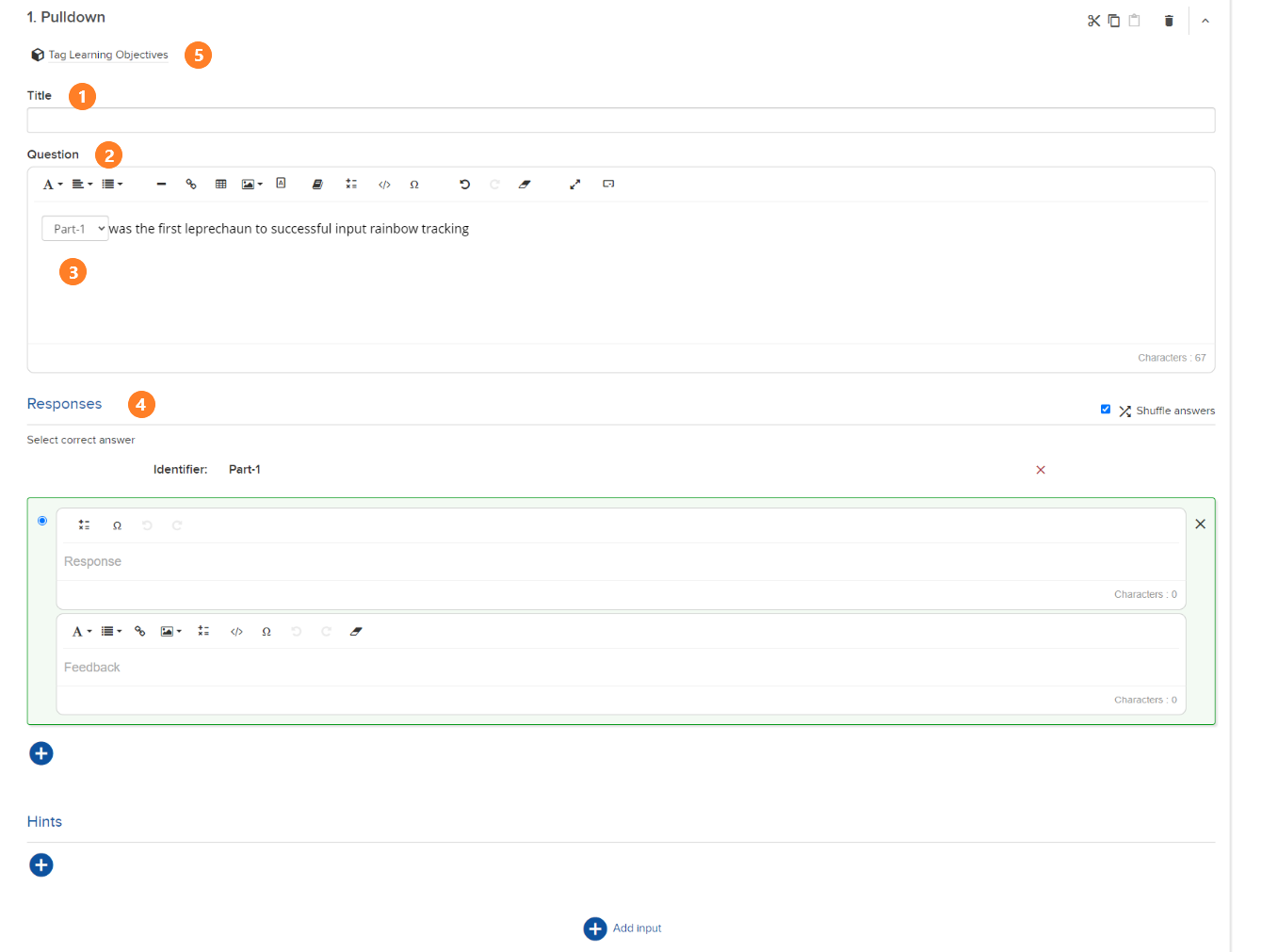Insert link in Question editor

point(191,185)
